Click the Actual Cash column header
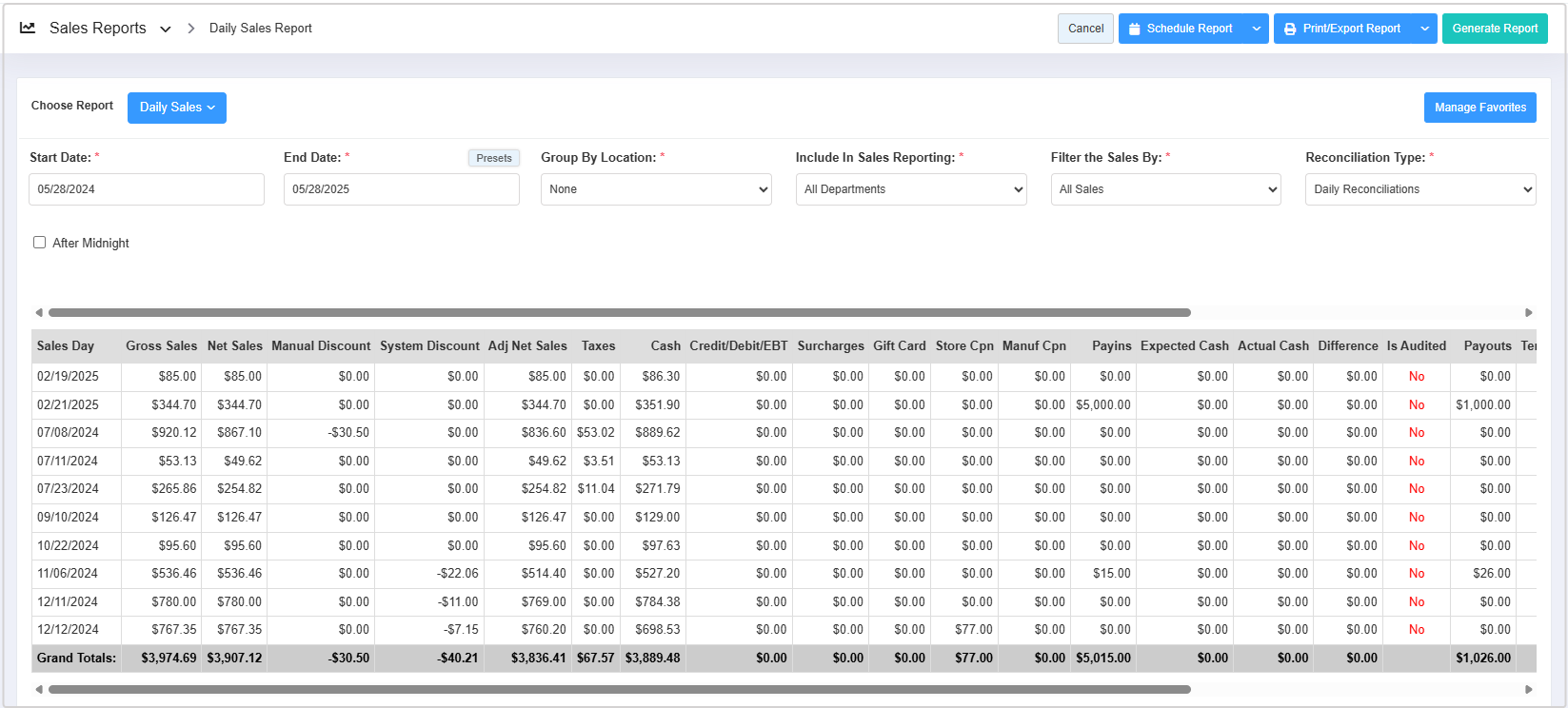 pos(1273,346)
